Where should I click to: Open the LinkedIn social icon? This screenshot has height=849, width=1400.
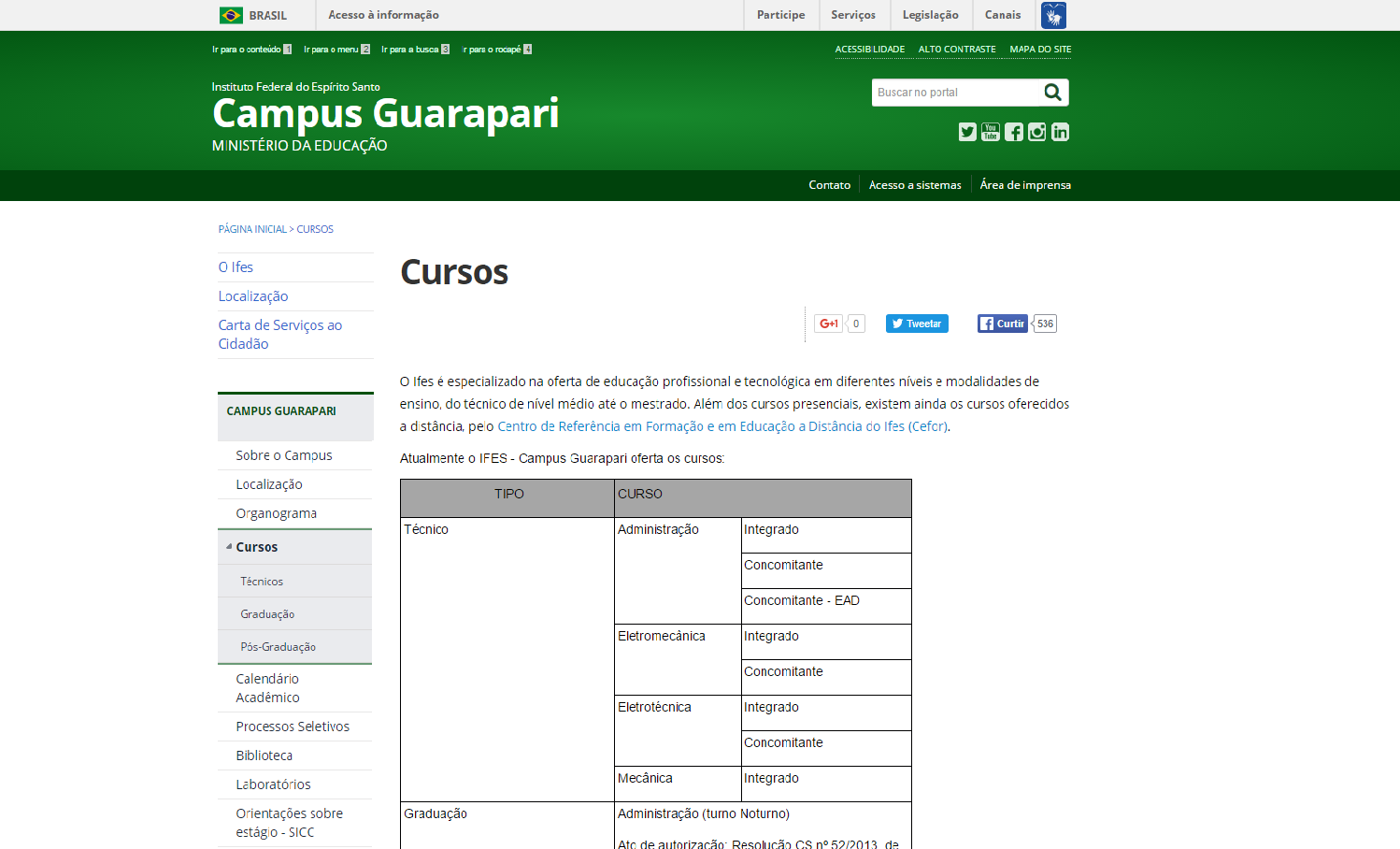coord(1060,132)
